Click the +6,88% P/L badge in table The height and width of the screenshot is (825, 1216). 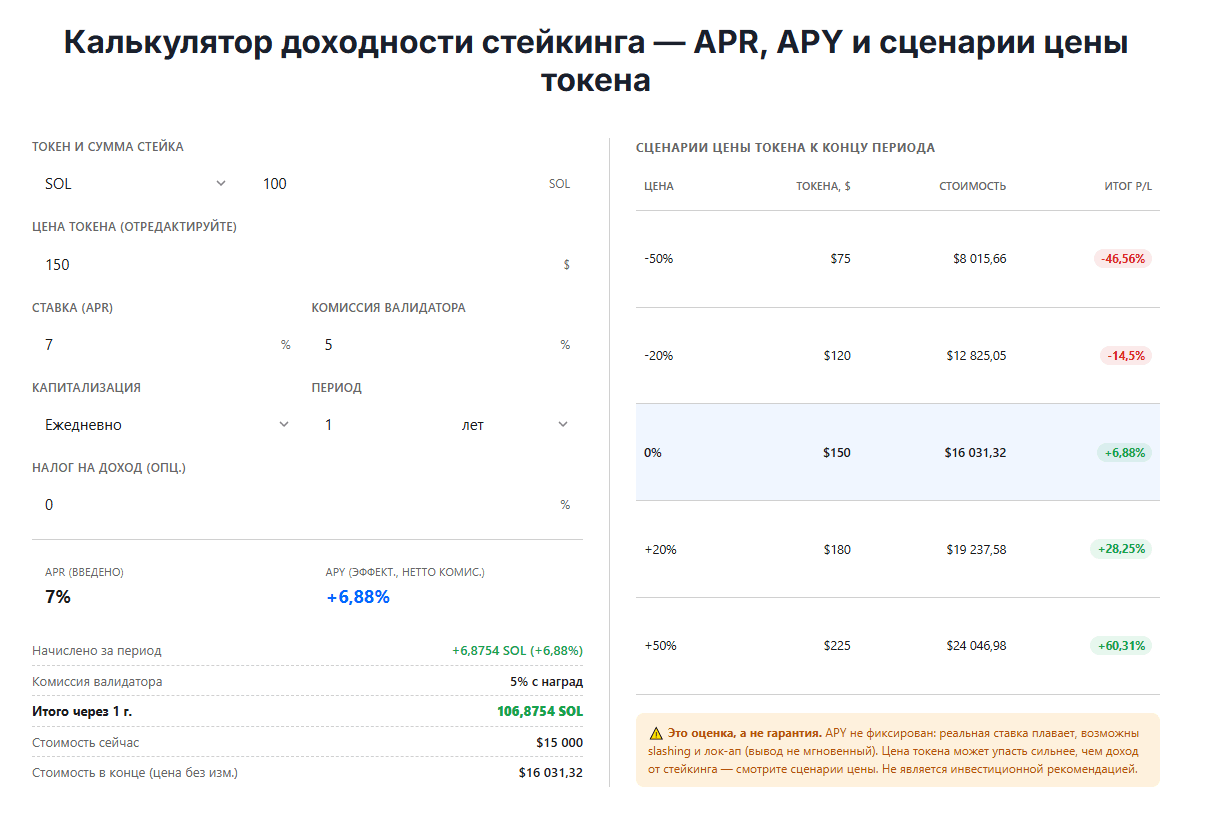[x=1125, y=453]
